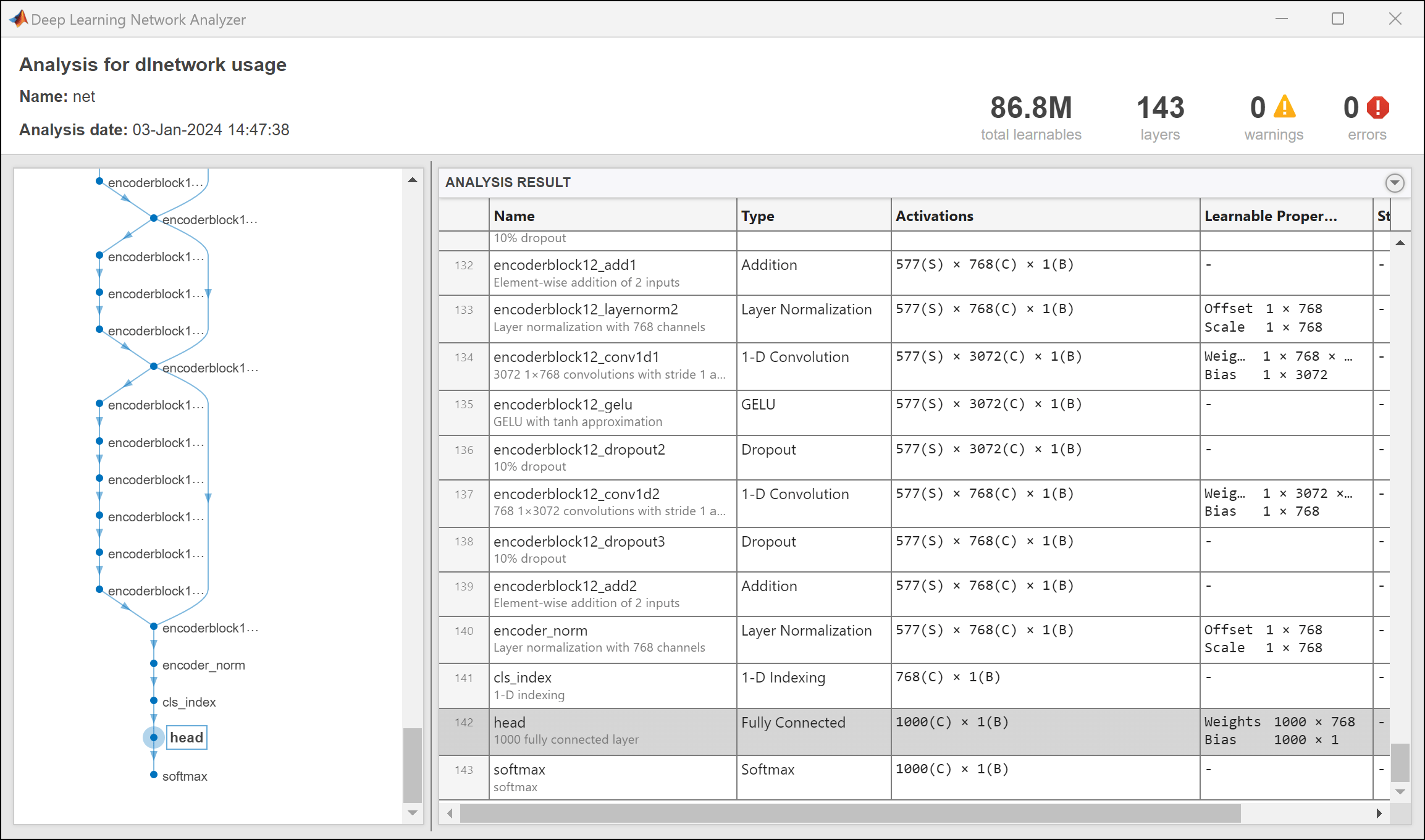Click the yellow warnings triangle icon
Image resolution: width=1425 pixels, height=840 pixels.
tap(1285, 107)
